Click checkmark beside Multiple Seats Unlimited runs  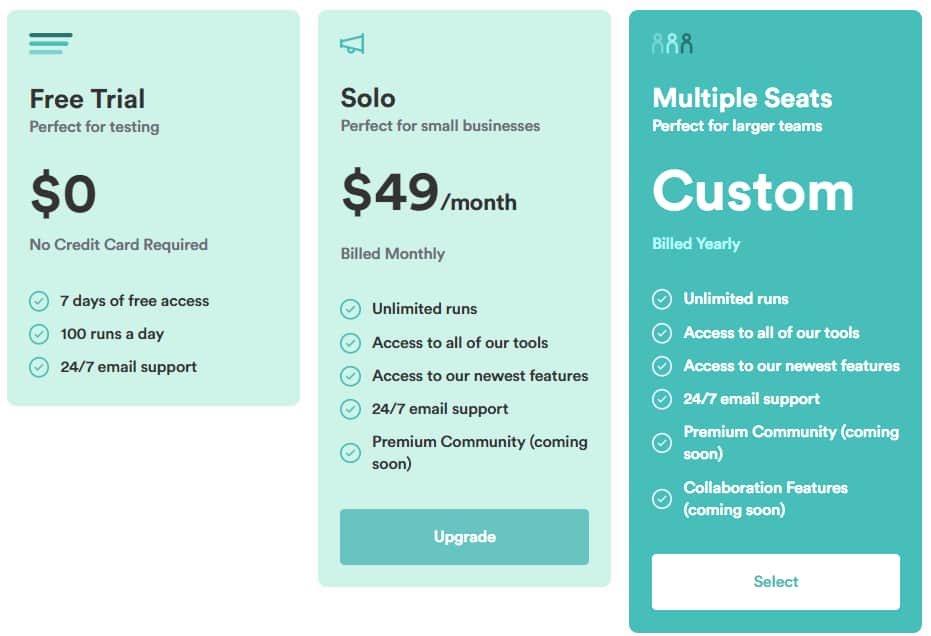(662, 299)
